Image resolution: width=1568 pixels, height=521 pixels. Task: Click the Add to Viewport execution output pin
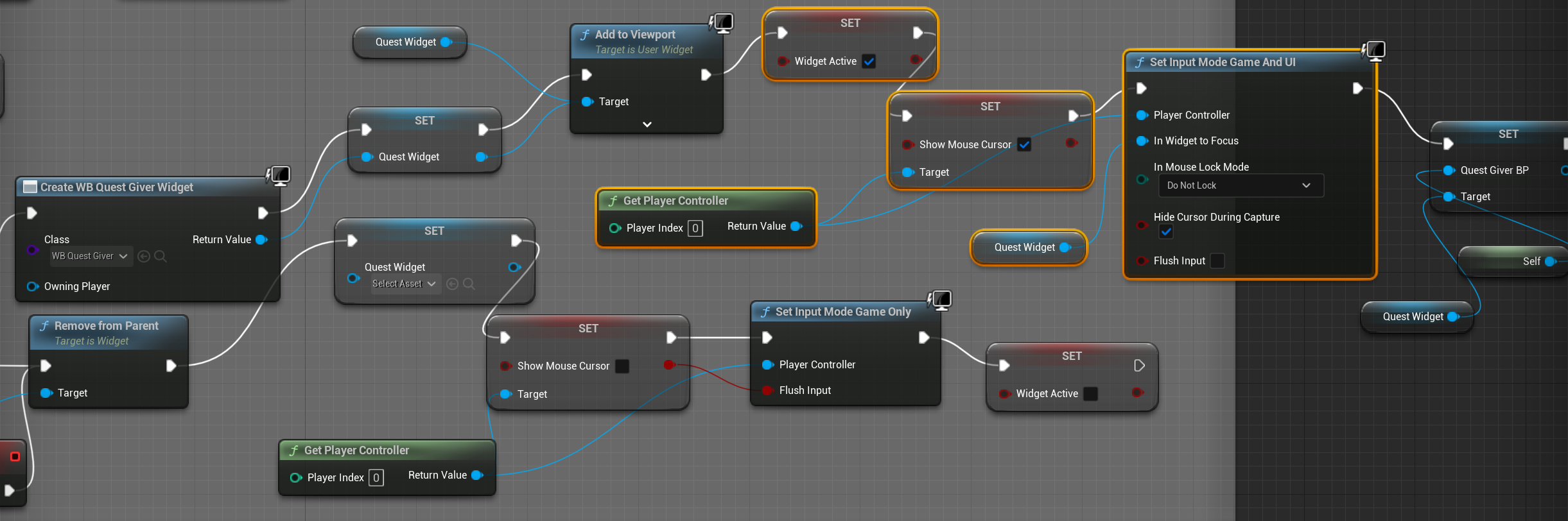[x=706, y=75]
